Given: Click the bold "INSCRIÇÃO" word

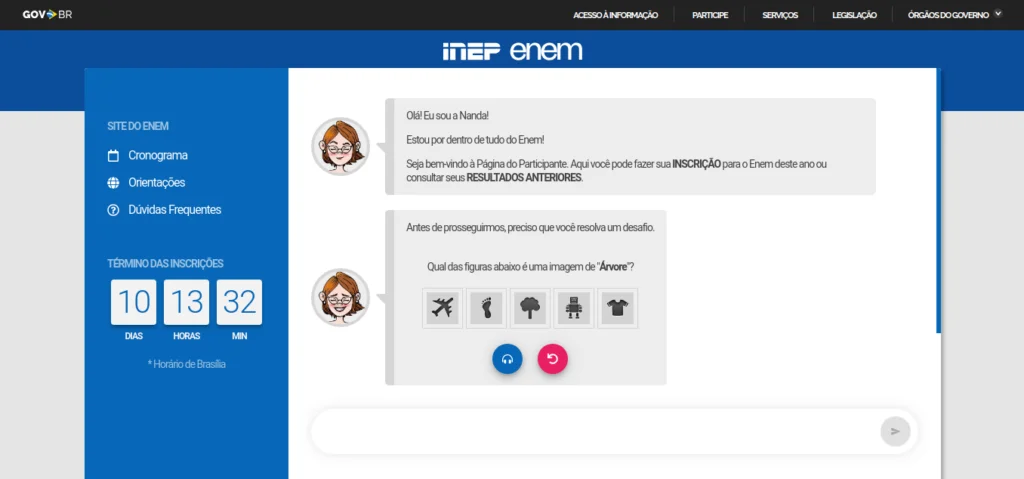Looking at the screenshot, I should tap(697, 165).
